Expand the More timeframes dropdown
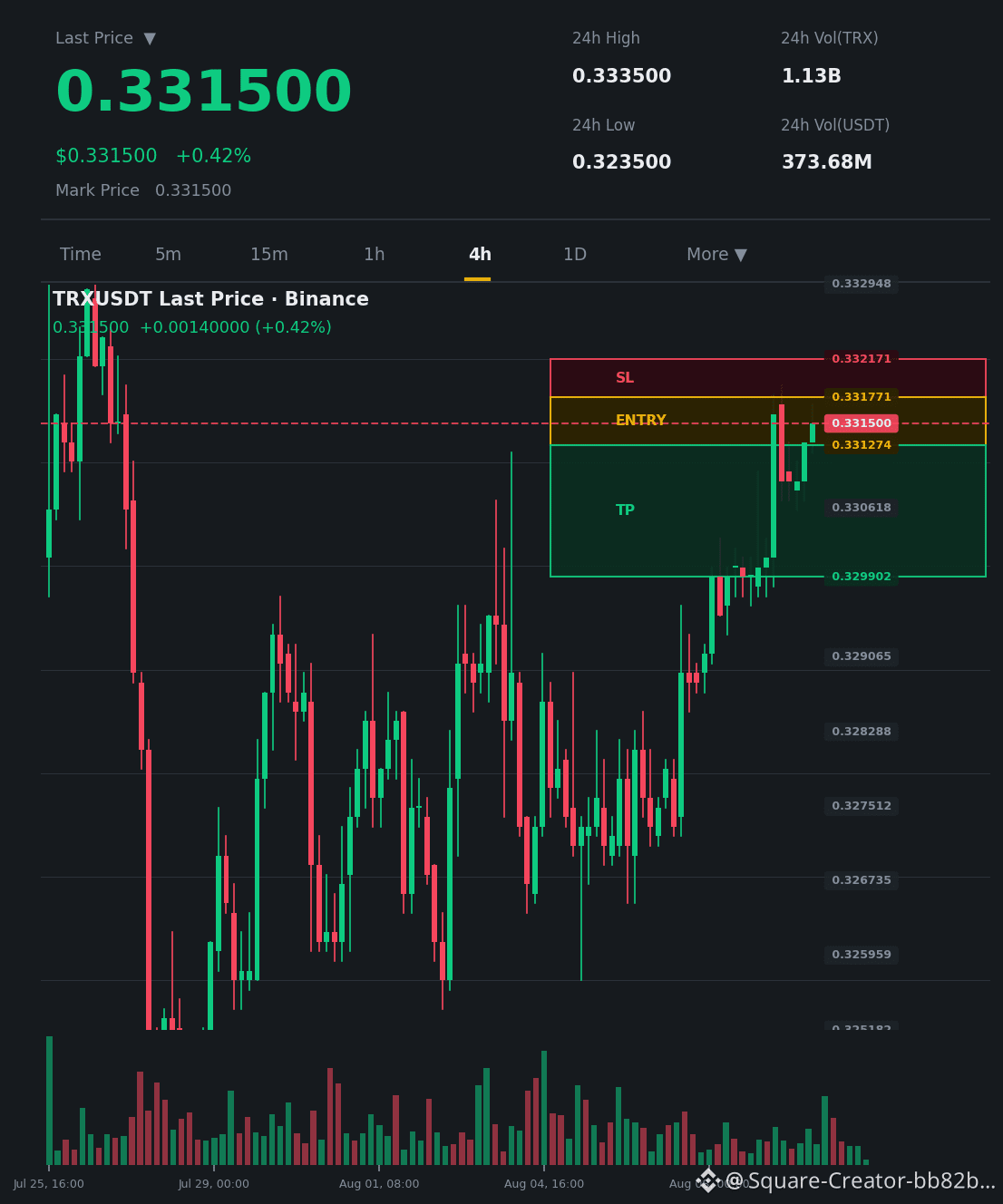The image size is (1003, 1204). pyautogui.click(x=716, y=255)
